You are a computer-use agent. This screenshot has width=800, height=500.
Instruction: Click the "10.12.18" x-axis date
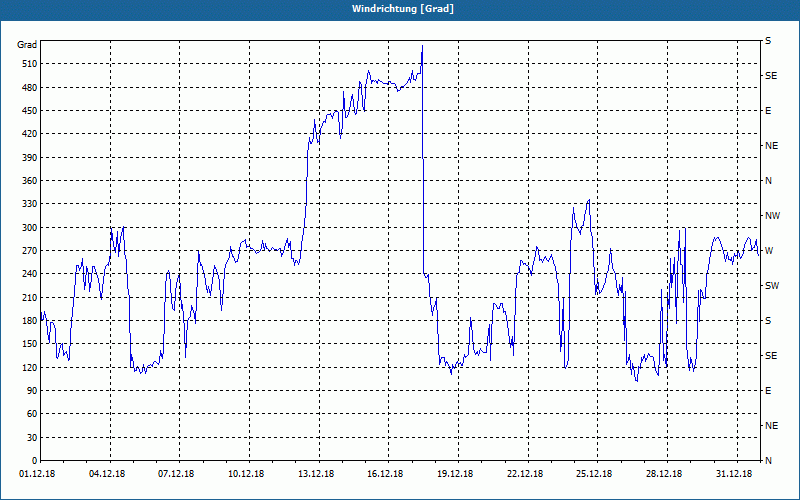click(x=246, y=474)
